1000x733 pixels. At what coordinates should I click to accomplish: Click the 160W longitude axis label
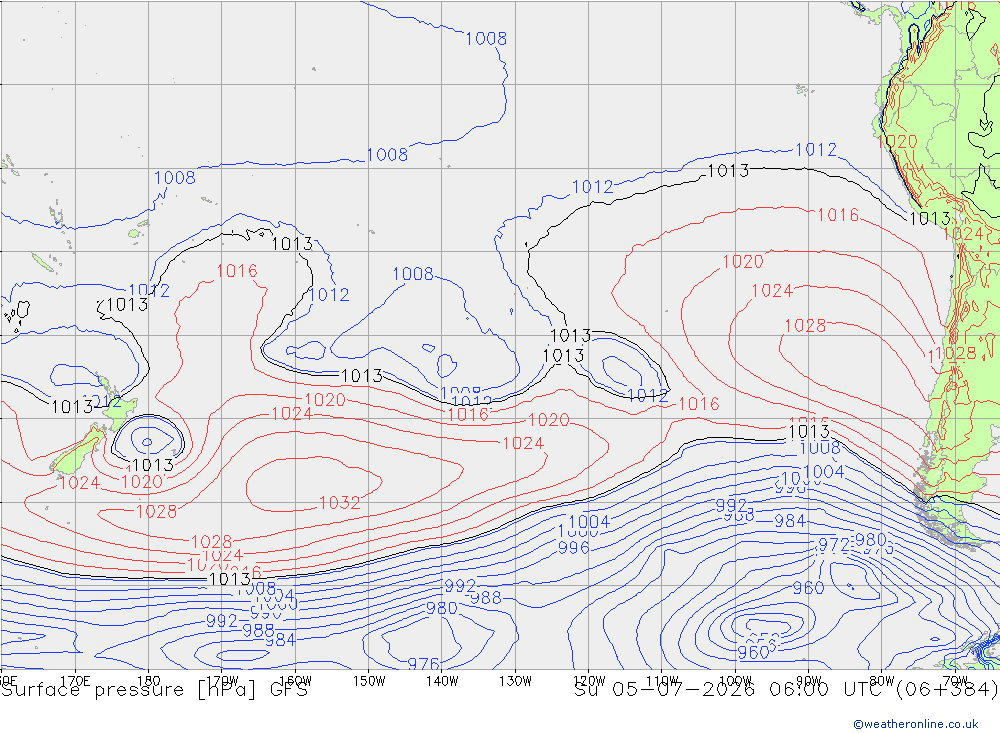(295, 680)
